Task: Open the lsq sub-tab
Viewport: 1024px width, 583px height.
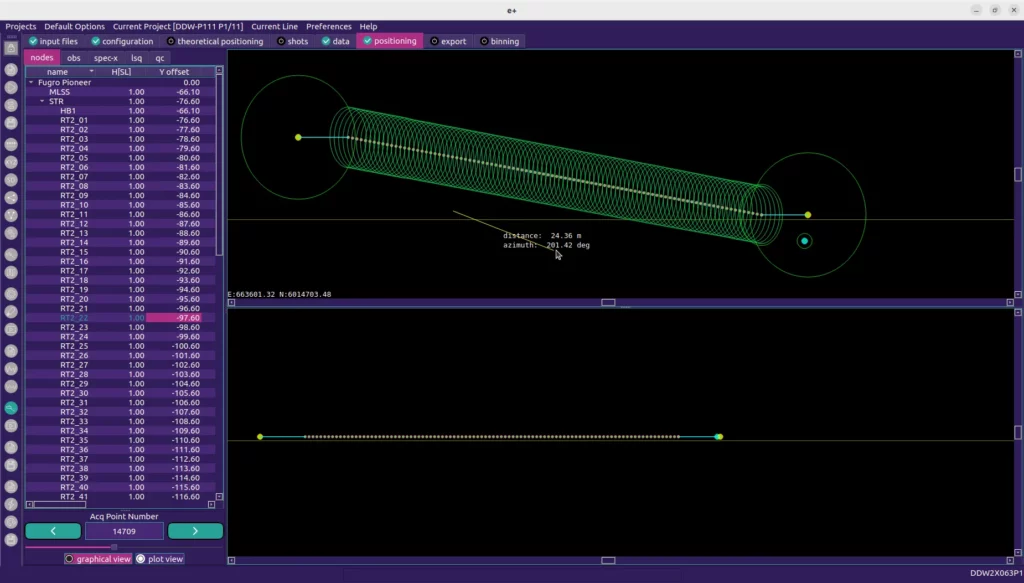Action: point(136,58)
